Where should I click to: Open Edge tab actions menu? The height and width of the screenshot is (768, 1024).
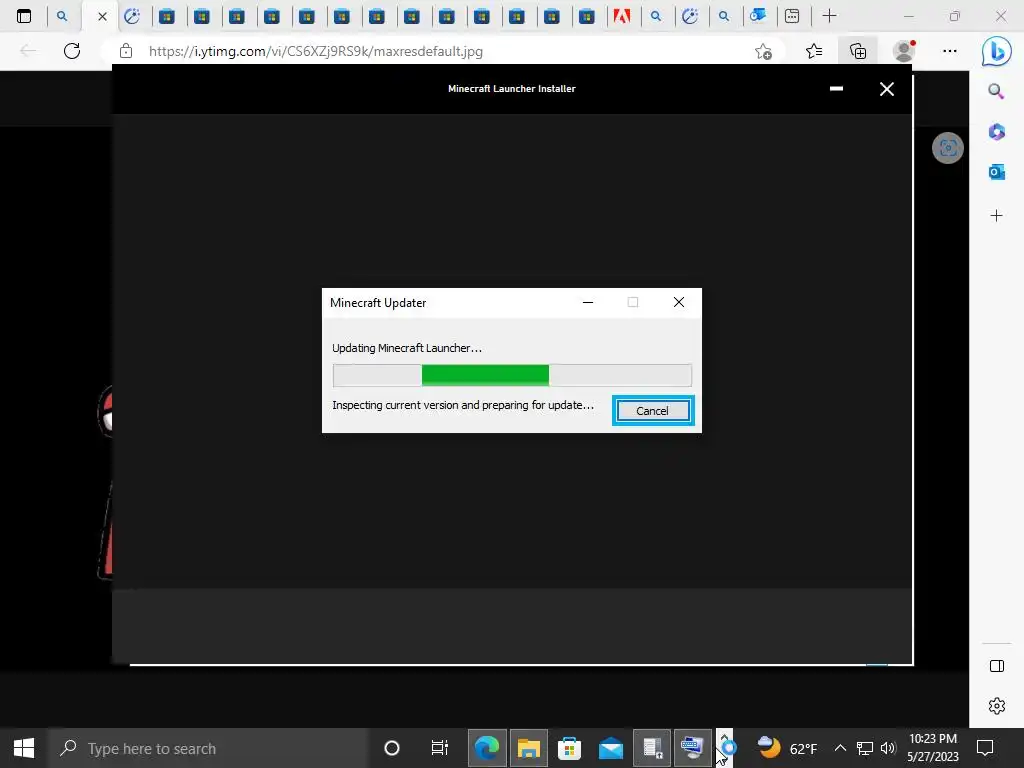24,16
